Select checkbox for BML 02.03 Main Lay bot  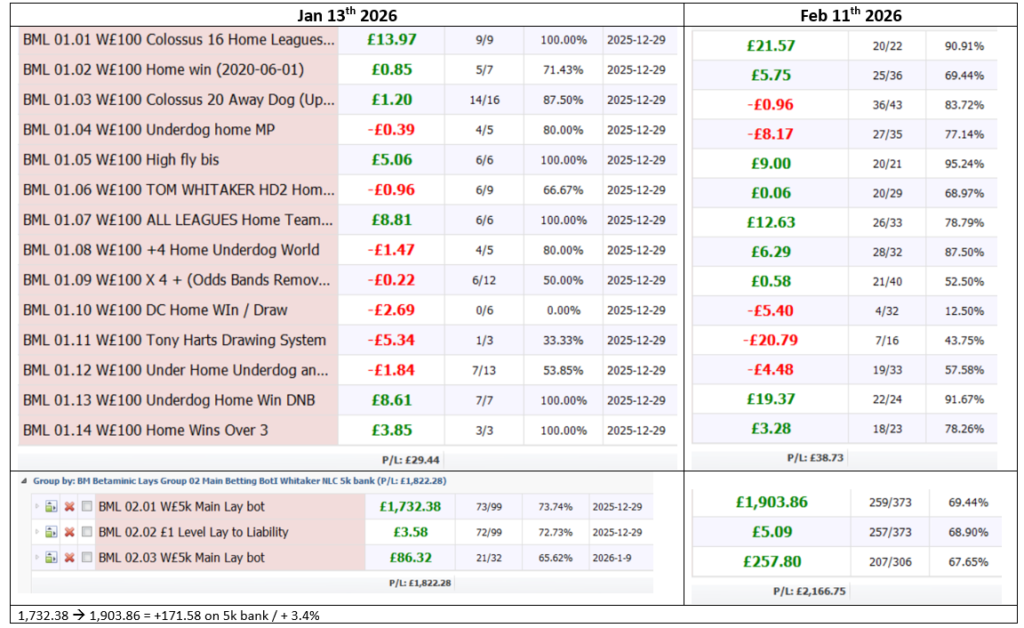[87, 558]
